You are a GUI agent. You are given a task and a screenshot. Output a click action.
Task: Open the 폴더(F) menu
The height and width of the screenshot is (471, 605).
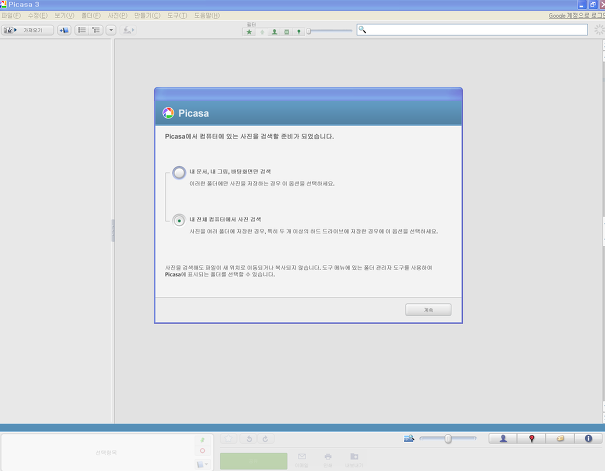91,15
